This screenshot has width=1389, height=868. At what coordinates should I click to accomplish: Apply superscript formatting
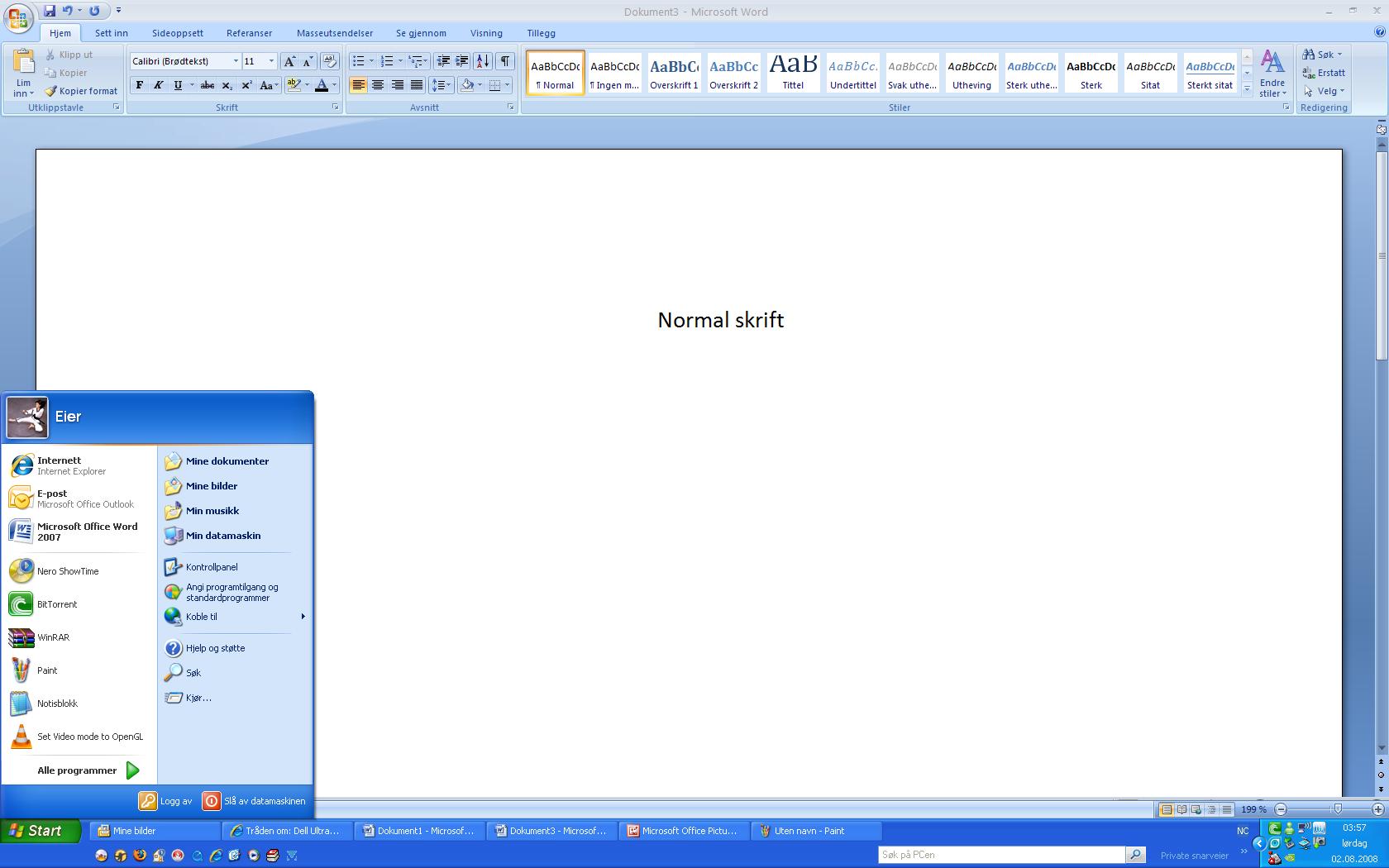coord(246,85)
